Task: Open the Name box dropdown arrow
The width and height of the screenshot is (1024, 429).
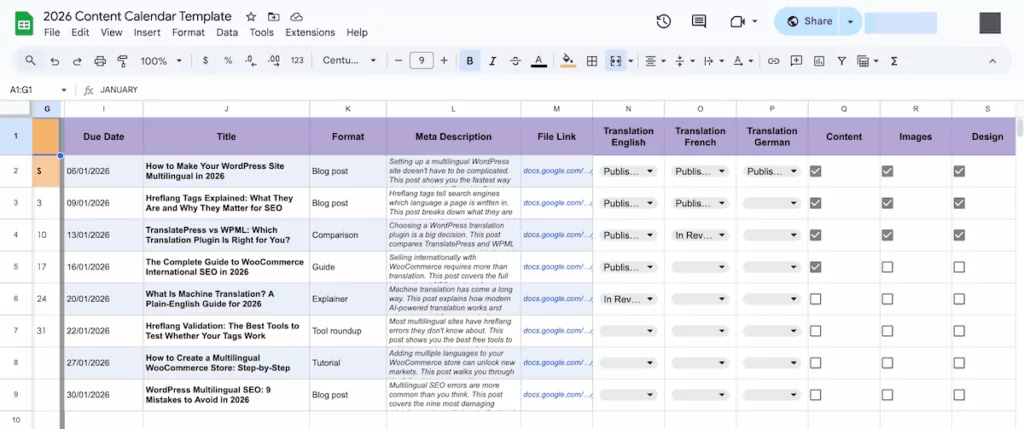Action: point(64,90)
